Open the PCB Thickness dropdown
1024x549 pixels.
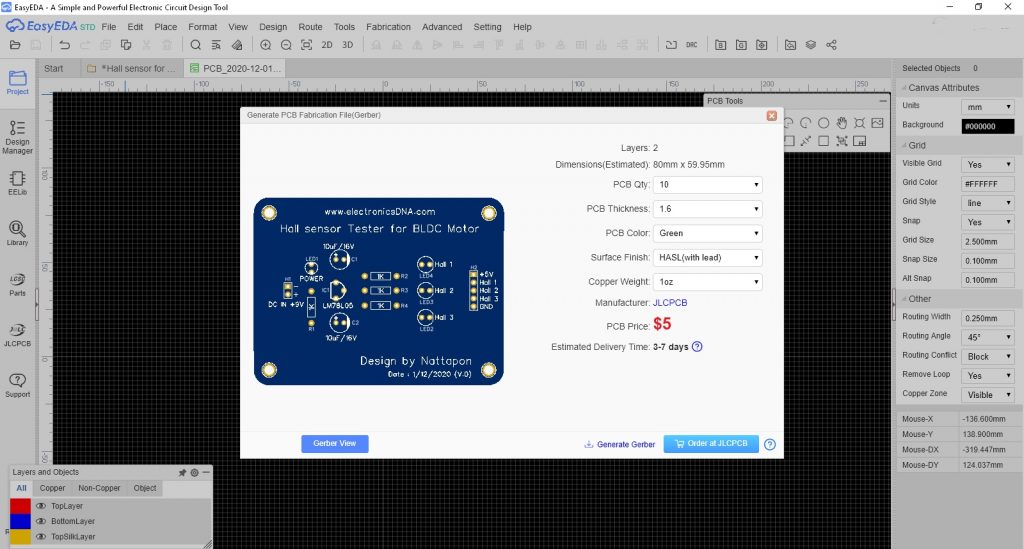click(708, 209)
